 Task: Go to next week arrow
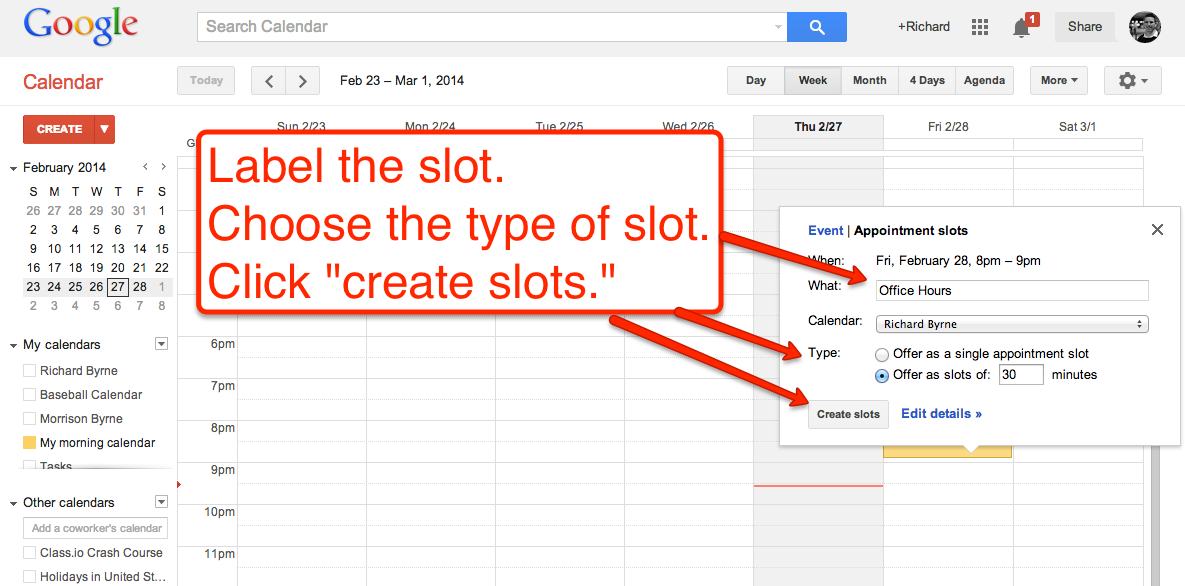click(x=303, y=81)
